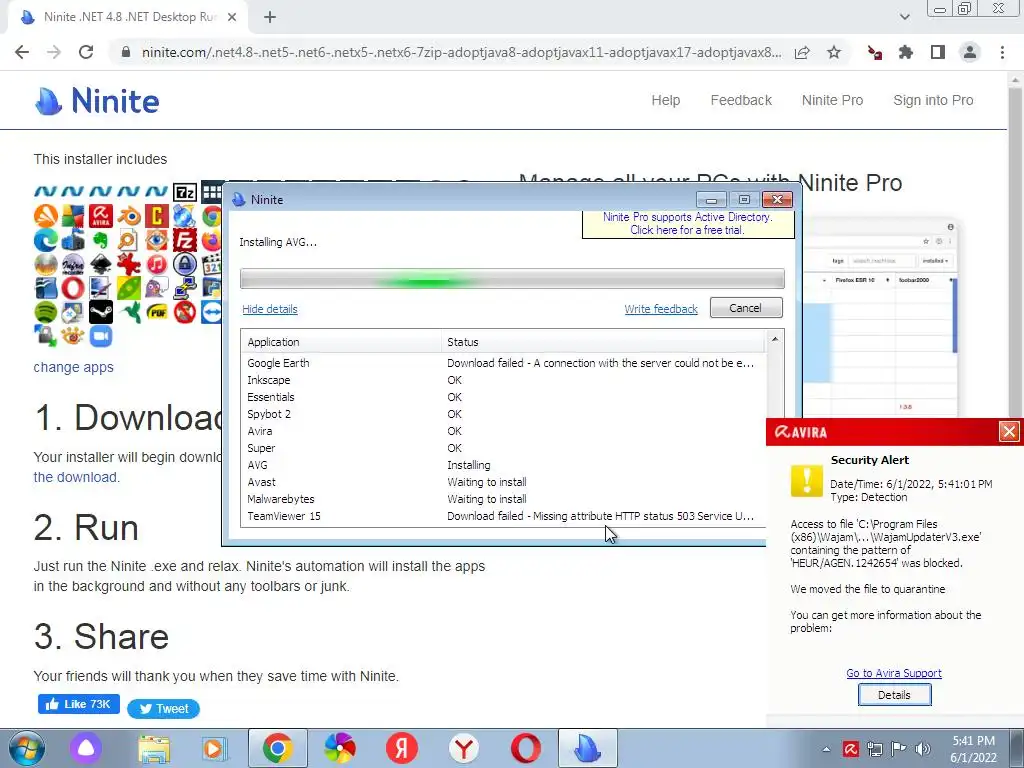Viewport: 1024px width, 768px height.
Task: Open Chrome extensions puzzle icon
Action: tap(906, 53)
